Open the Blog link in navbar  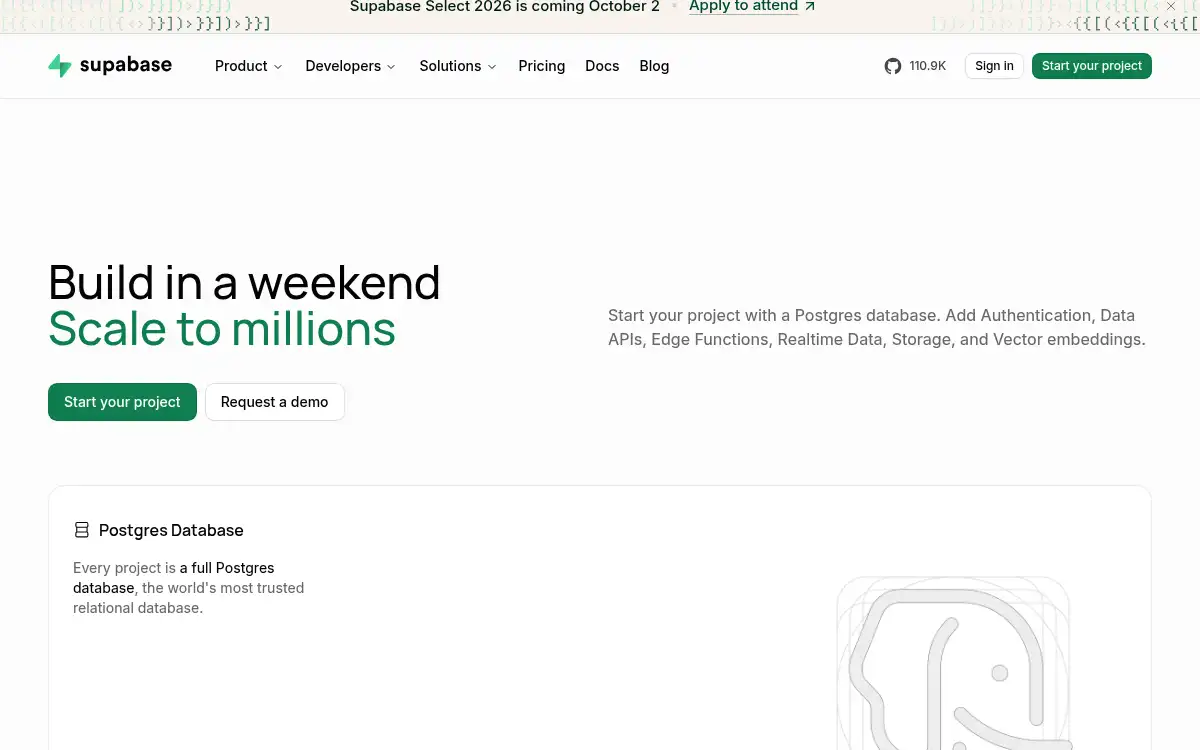tap(654, 66)
